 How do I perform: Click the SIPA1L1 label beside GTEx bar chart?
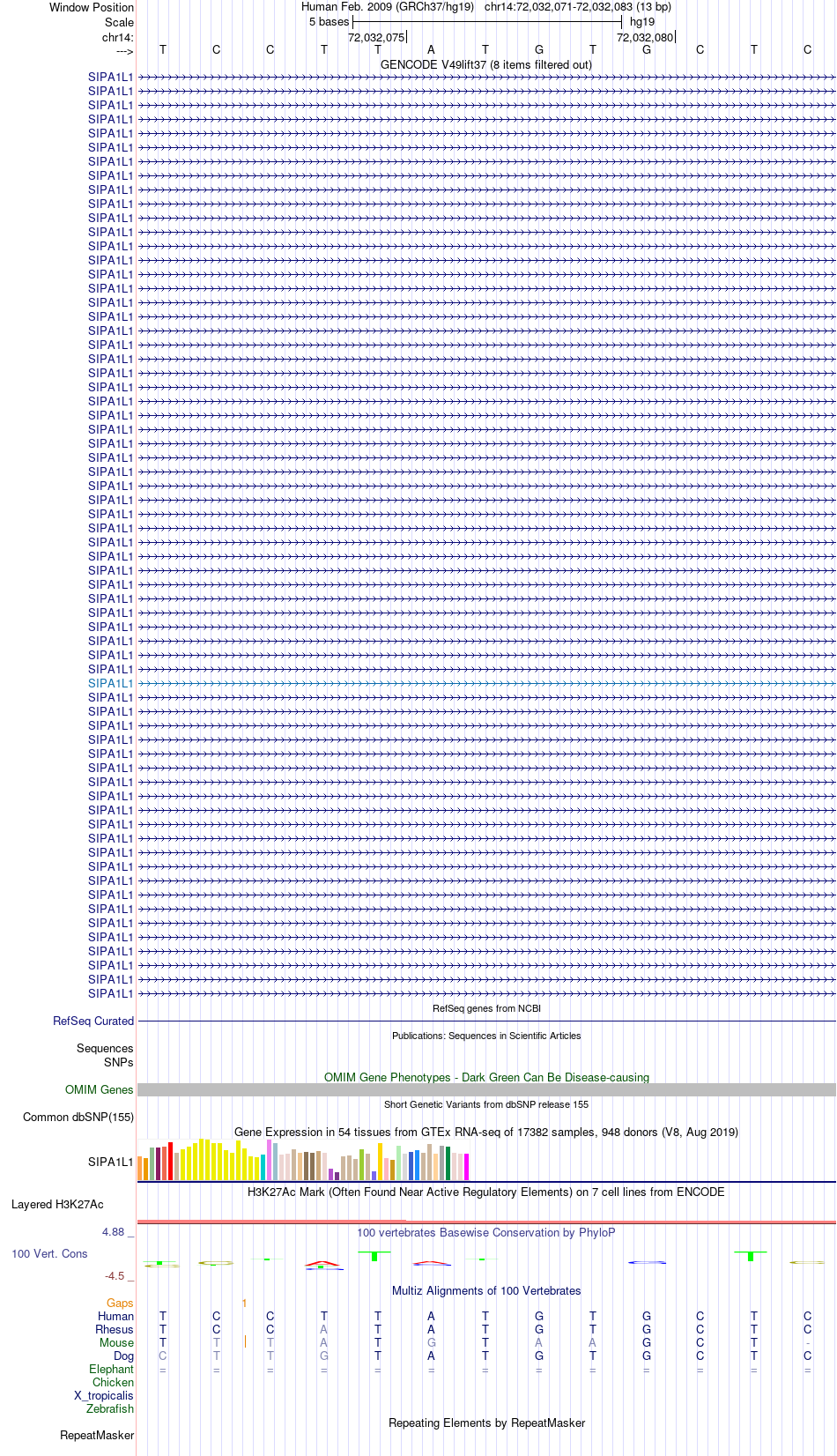(x=111, y=1162)
